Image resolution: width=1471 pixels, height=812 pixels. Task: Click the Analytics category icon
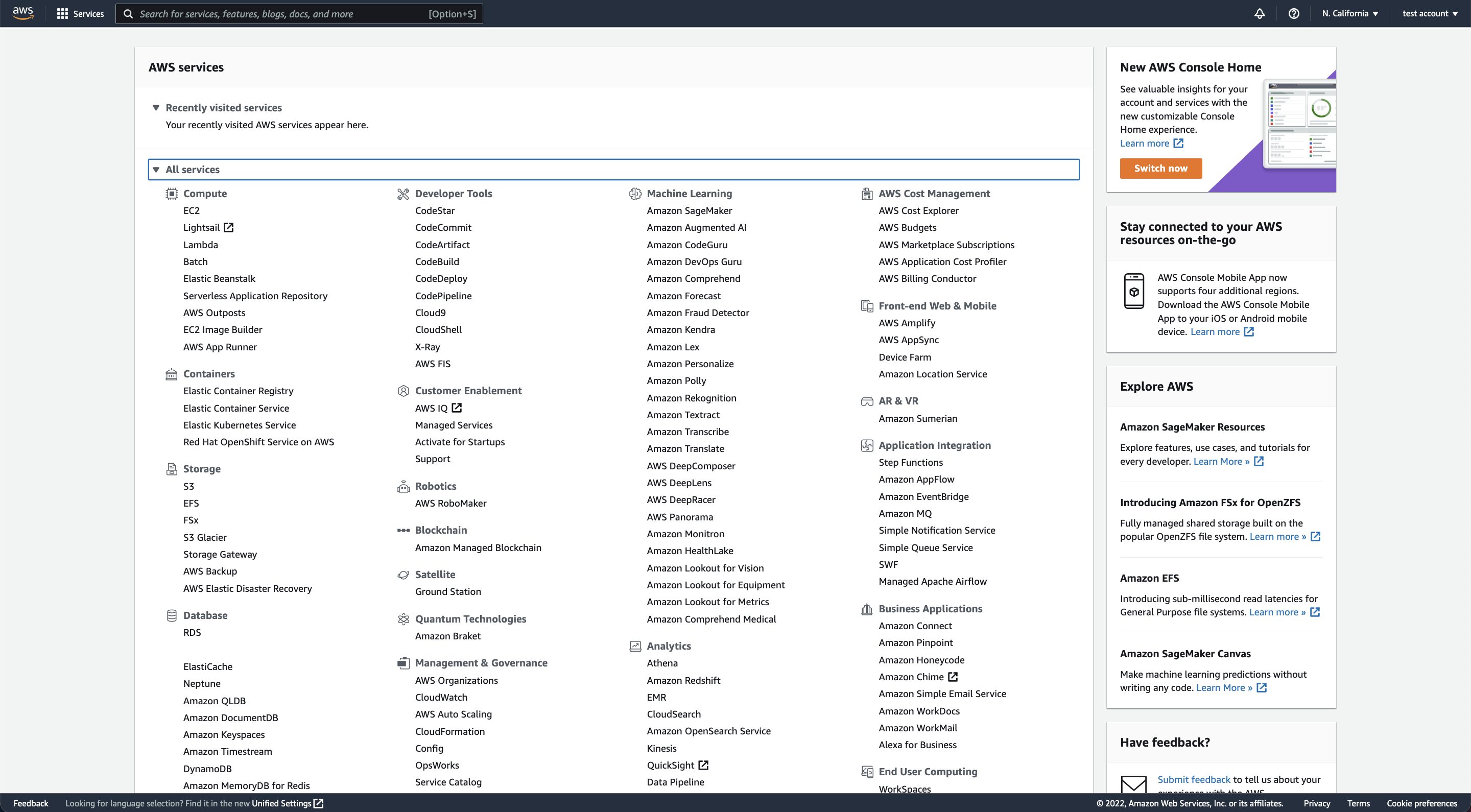point(635,646)
